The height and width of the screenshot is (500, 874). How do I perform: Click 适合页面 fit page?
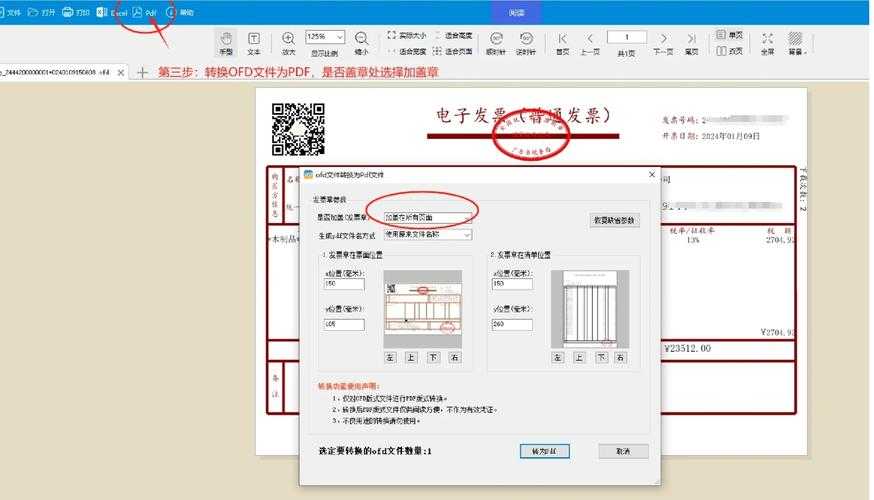[x=453, y=51]
